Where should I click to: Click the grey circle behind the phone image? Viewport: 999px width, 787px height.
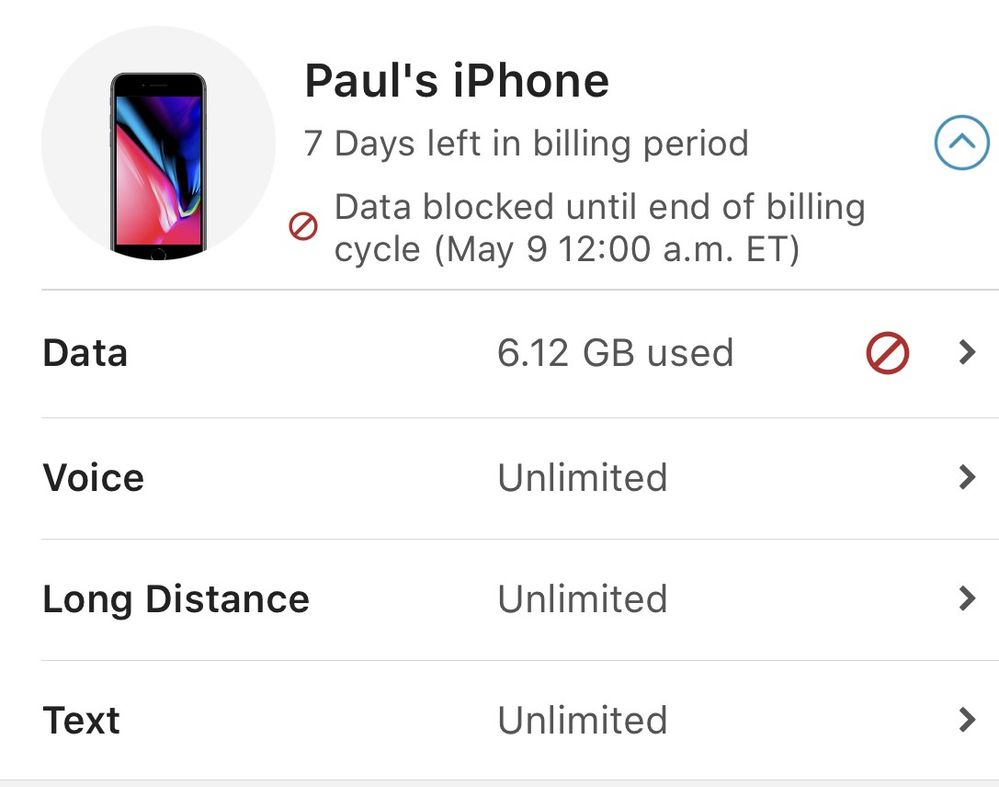click(70, 110)
